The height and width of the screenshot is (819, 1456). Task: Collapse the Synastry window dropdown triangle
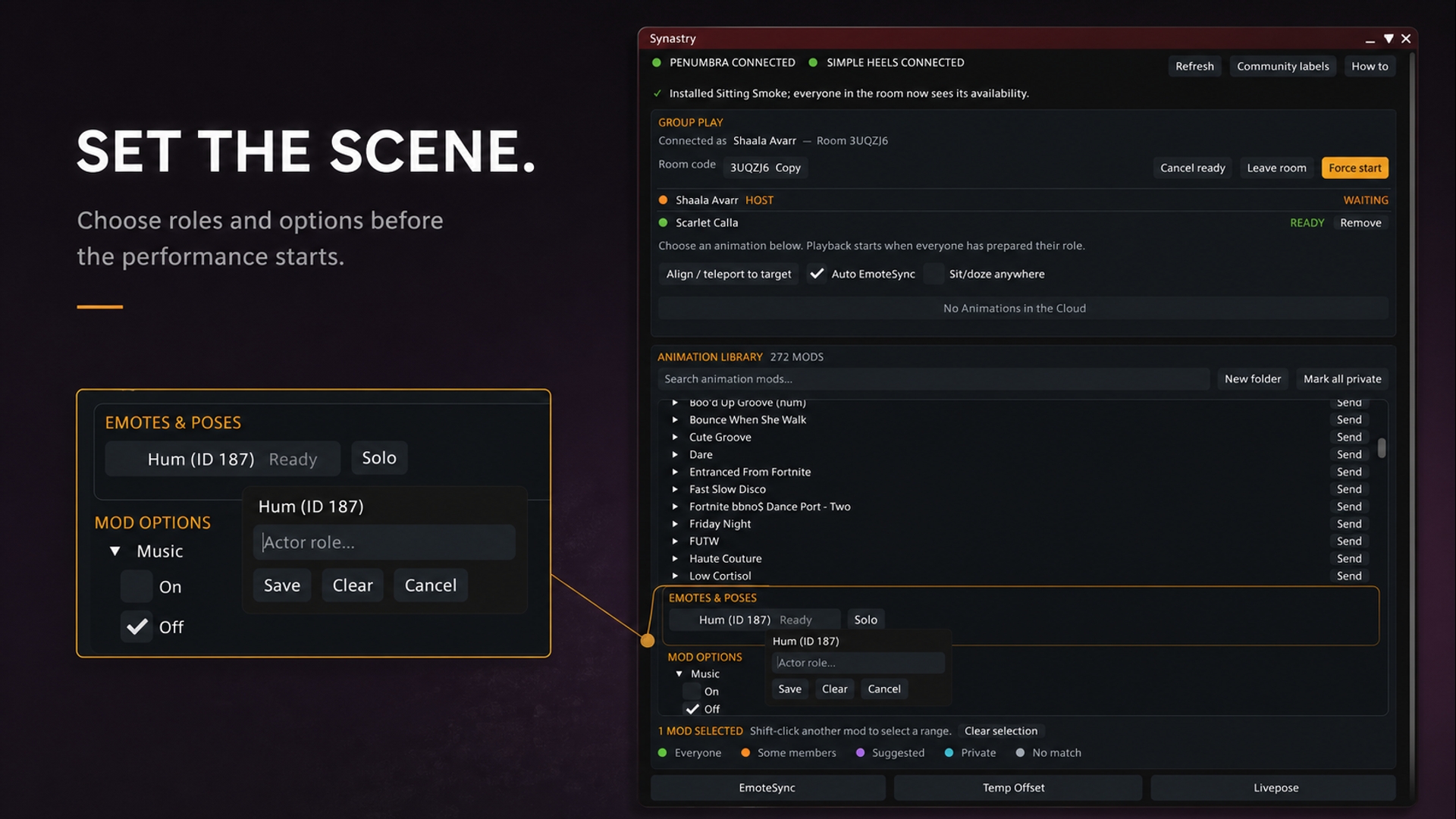(x=1389, y=39)
